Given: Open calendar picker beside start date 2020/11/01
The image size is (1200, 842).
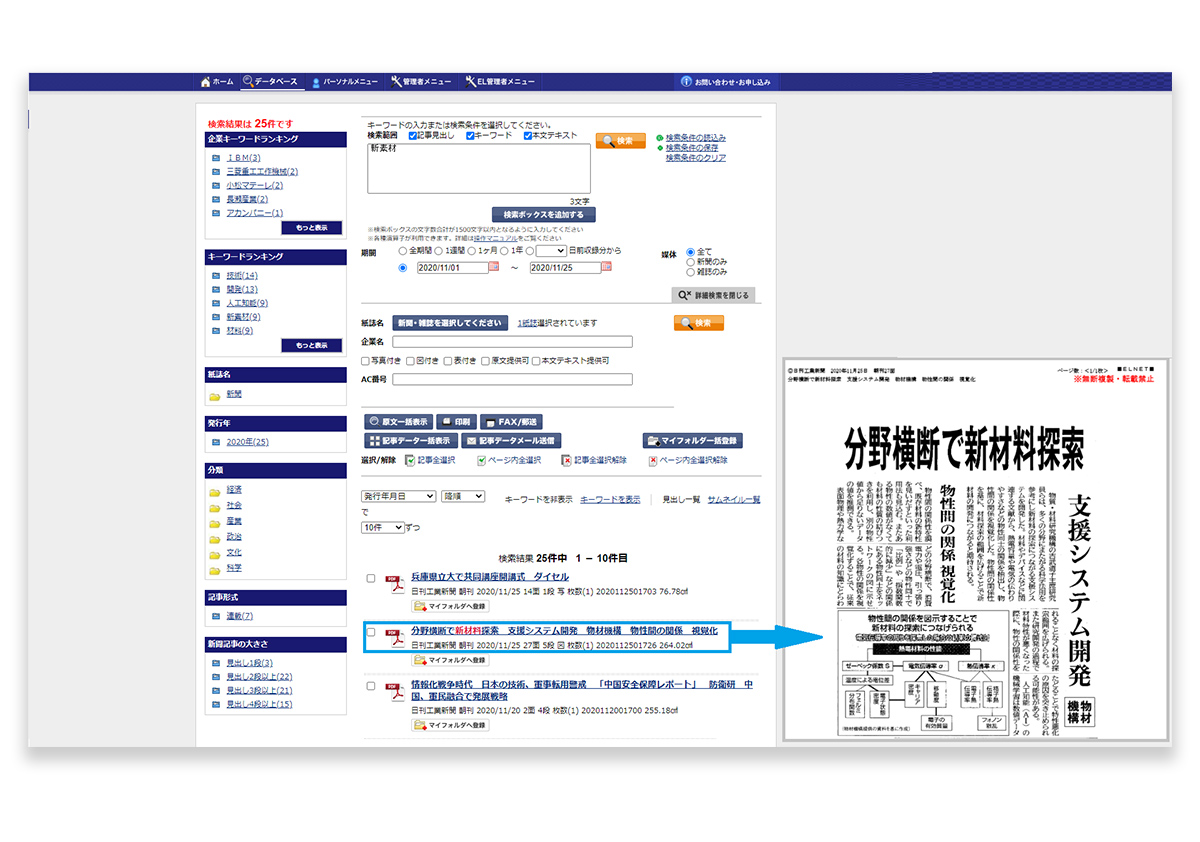Looking at the screenshot, I should (x=493, y=267).
